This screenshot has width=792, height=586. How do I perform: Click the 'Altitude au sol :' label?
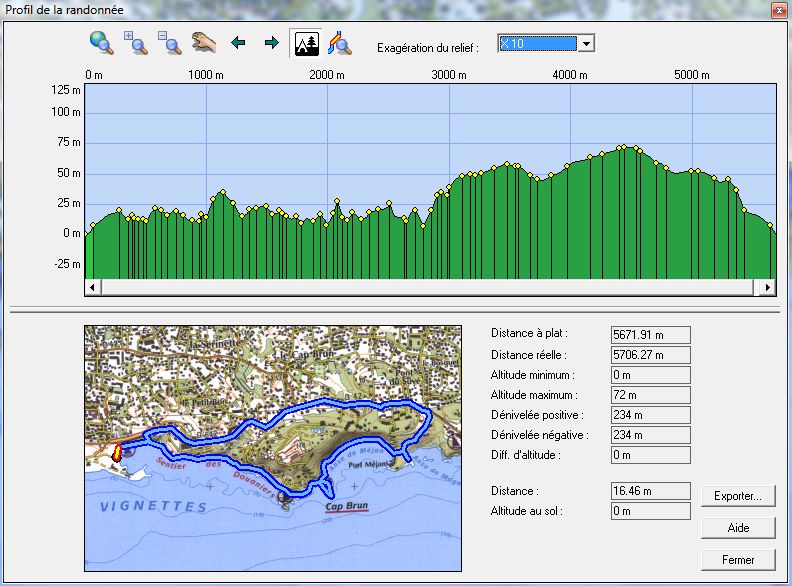(526, 511)
